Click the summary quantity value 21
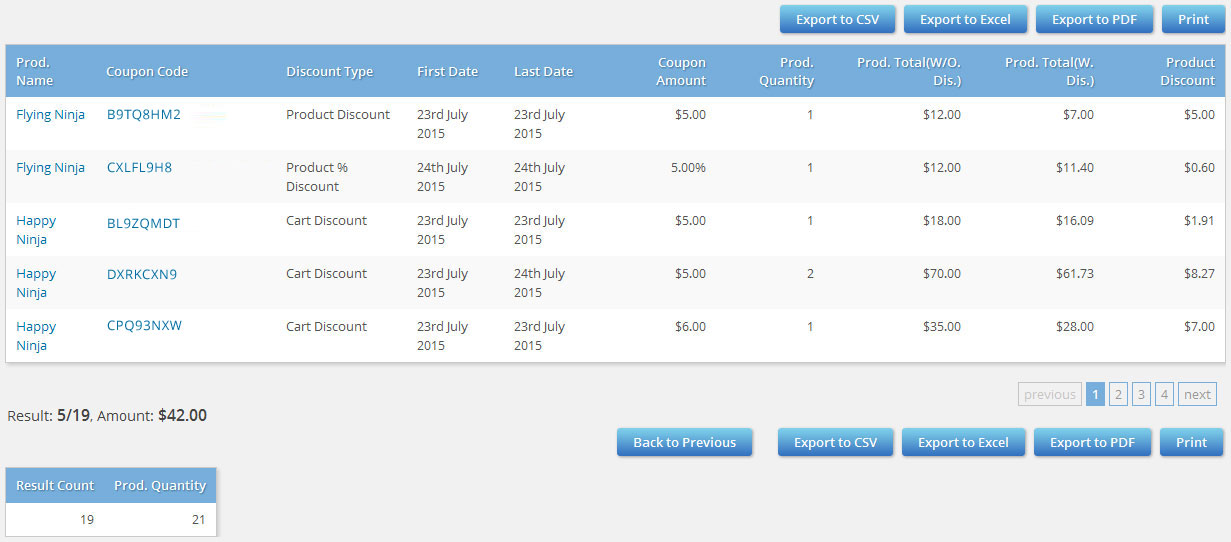The image size is (1231, 542). [199, 519]
